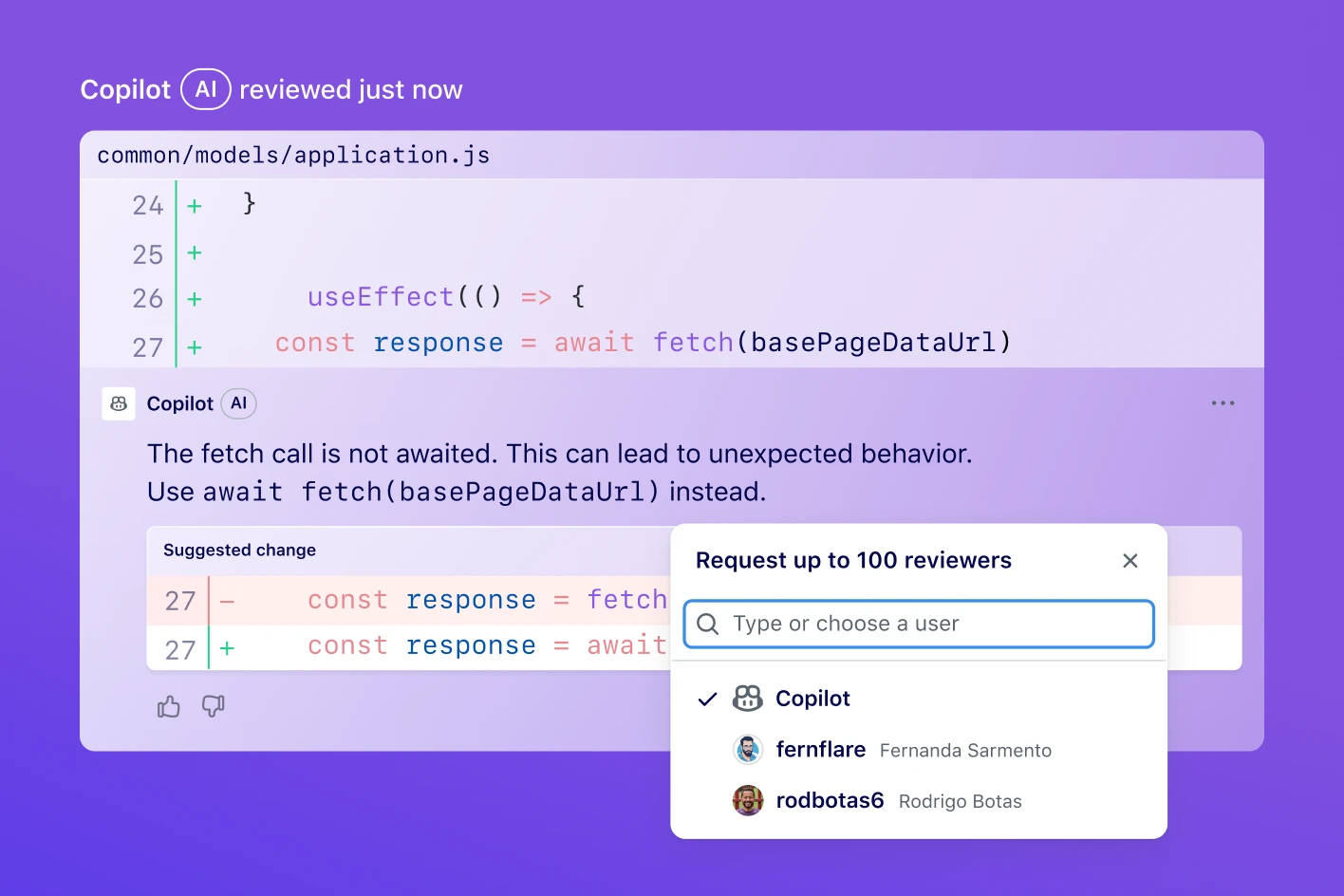Select fernflare as a reviewer
Screen dimensions: 1344x896
[x=820, y=750]
